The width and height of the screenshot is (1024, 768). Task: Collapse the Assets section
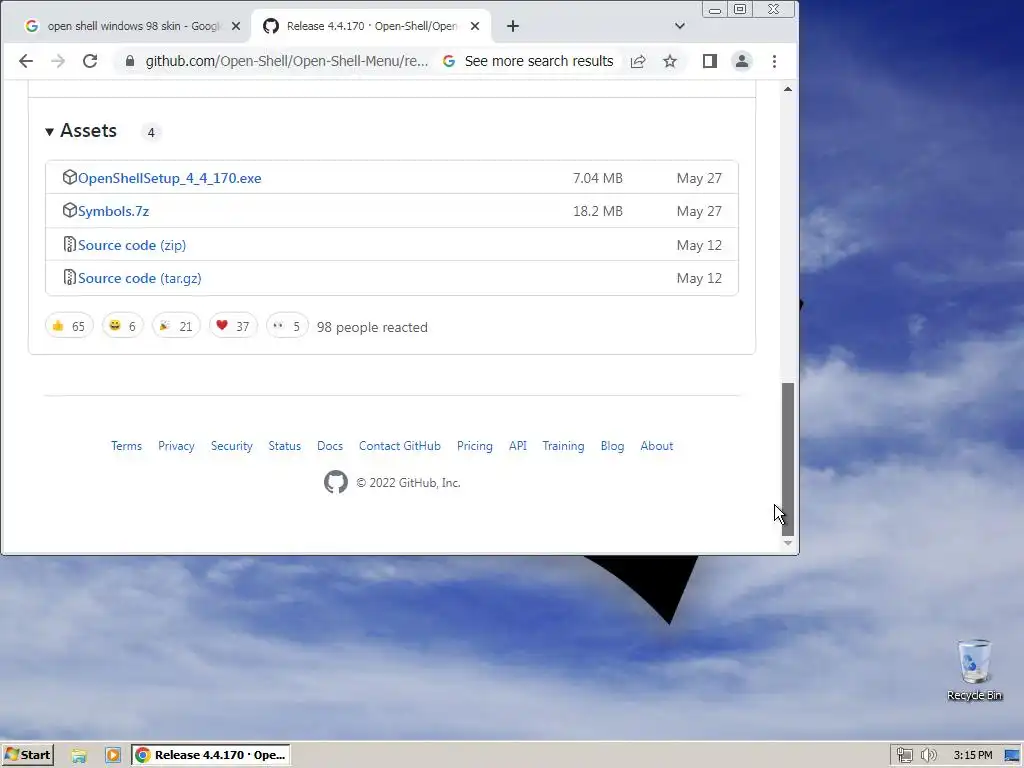[81, 131]
